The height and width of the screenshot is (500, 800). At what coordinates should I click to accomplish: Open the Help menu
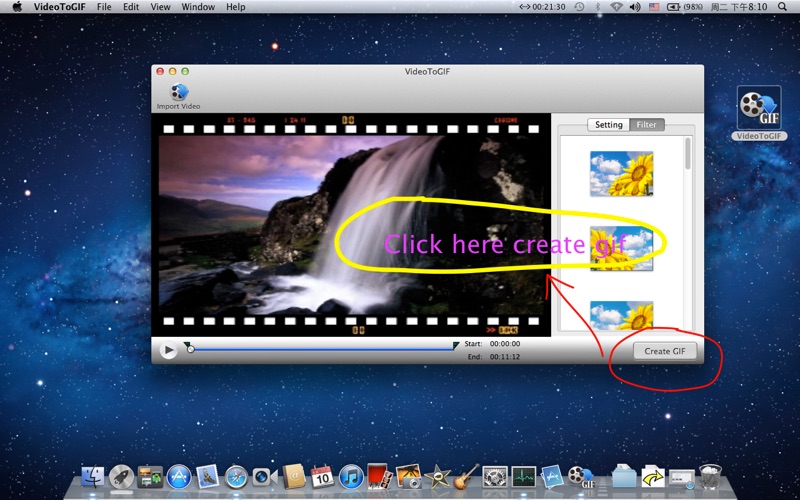point(236,7)
